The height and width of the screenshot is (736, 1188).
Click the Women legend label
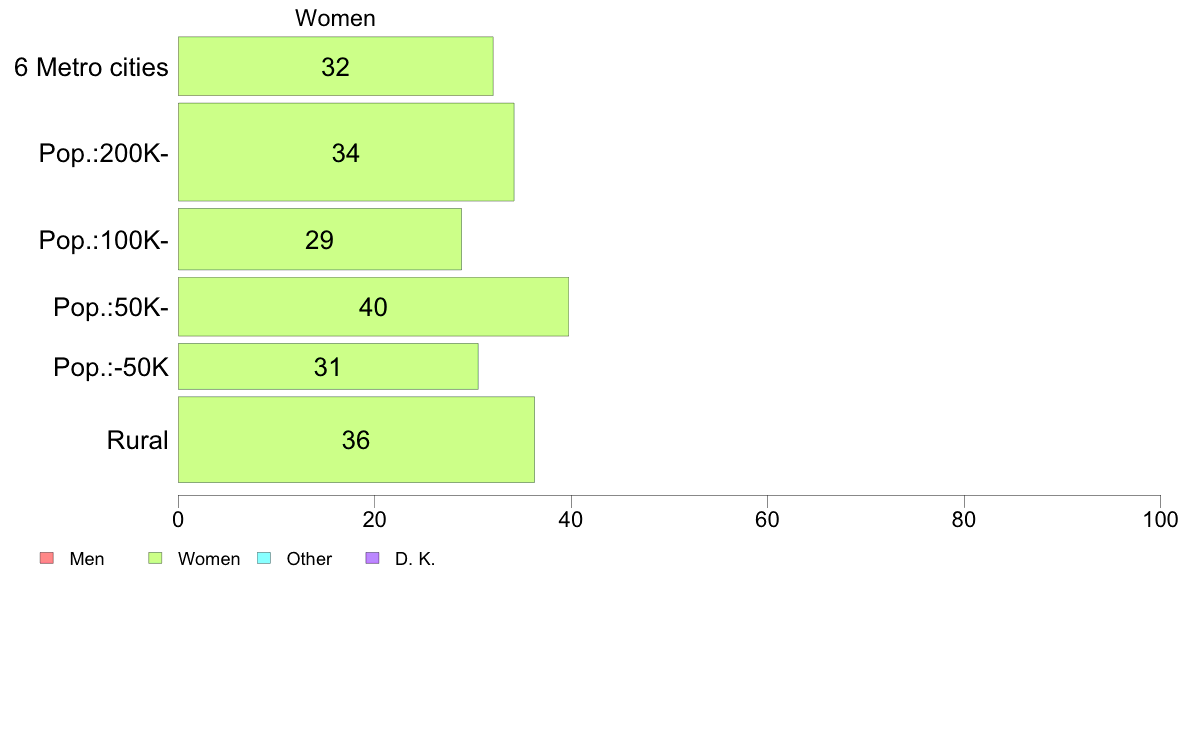[x=208, y=559]
